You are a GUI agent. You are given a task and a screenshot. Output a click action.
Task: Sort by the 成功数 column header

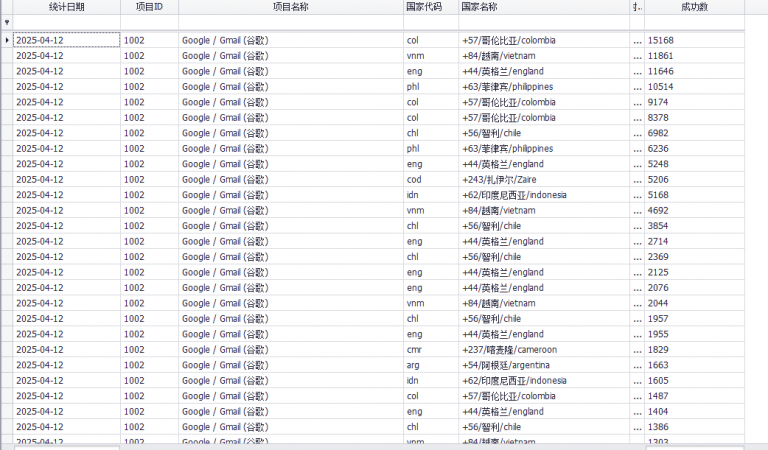tap(694, 7)
